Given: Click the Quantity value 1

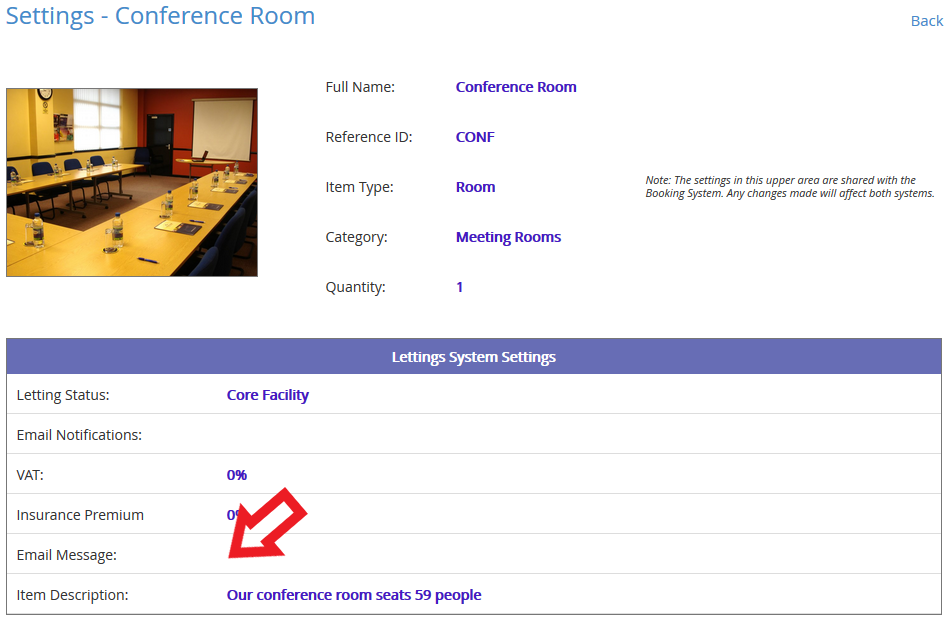Looking at the screenshot, I should pyautogui.click(x=459, y=287).
